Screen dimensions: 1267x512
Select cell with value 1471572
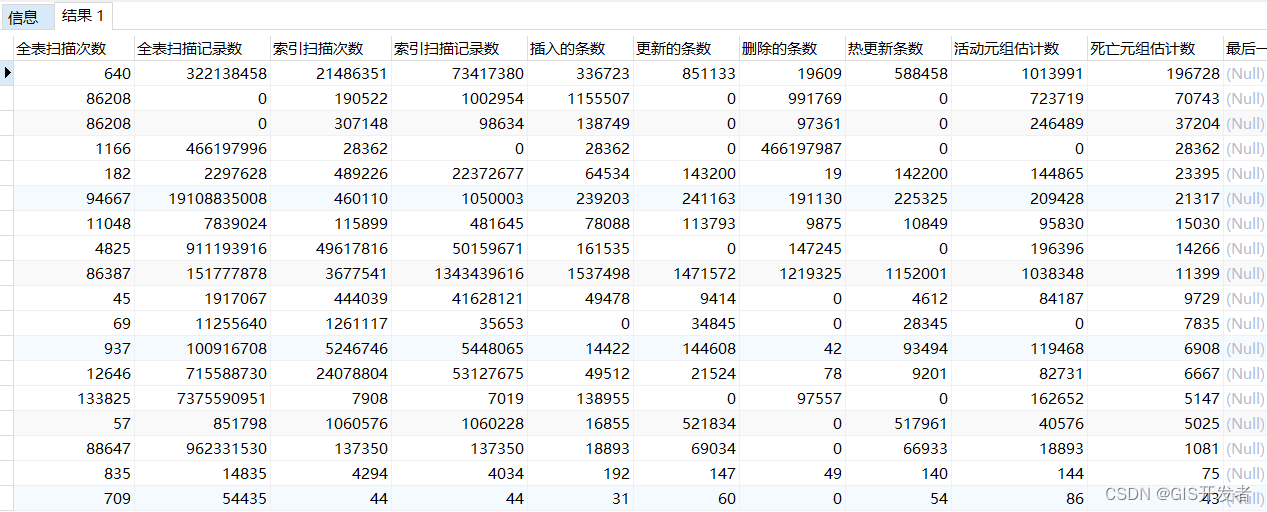[x=686, y=274]
